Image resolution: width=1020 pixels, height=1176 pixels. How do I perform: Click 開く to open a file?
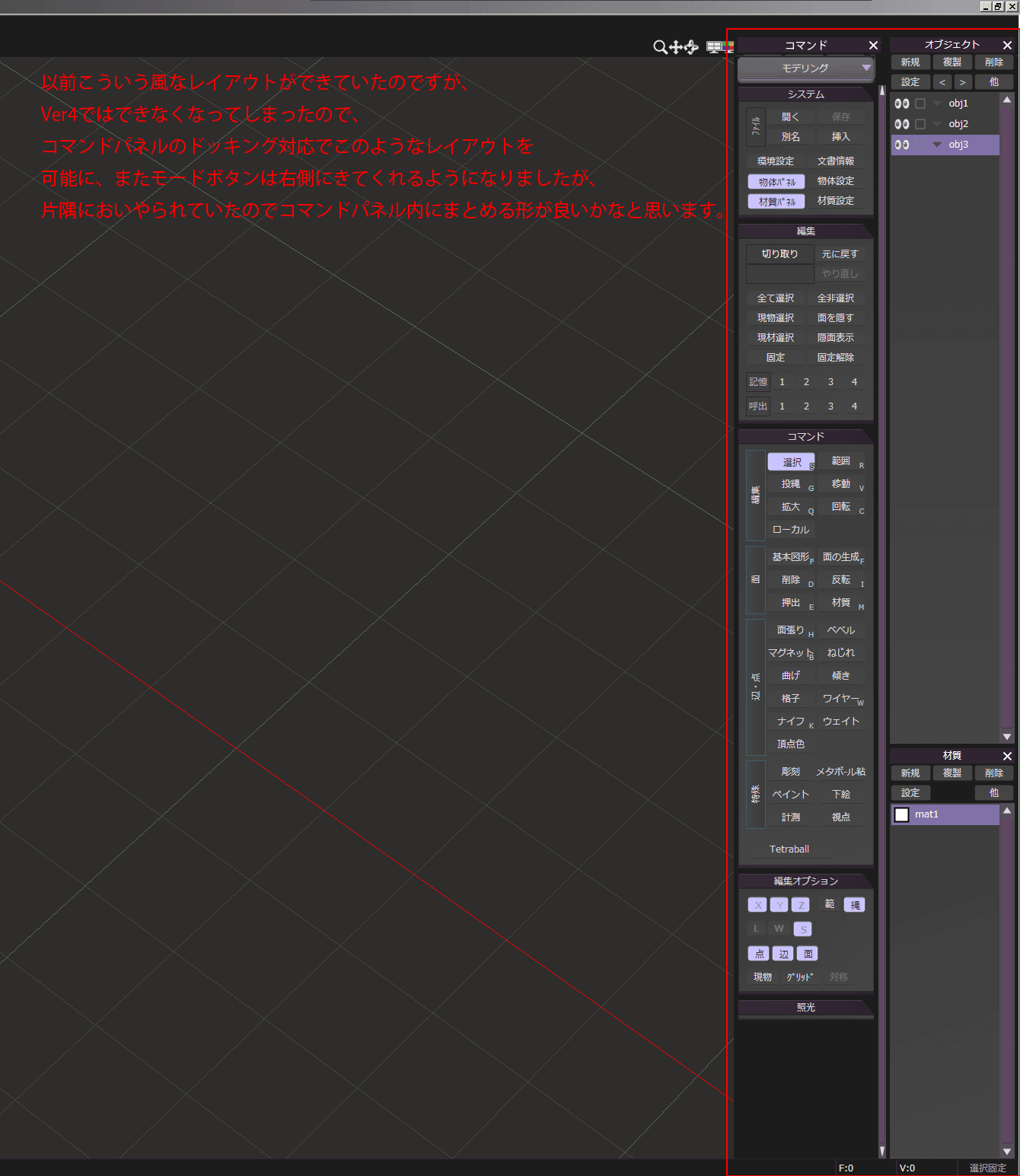[x=790, y=116]
